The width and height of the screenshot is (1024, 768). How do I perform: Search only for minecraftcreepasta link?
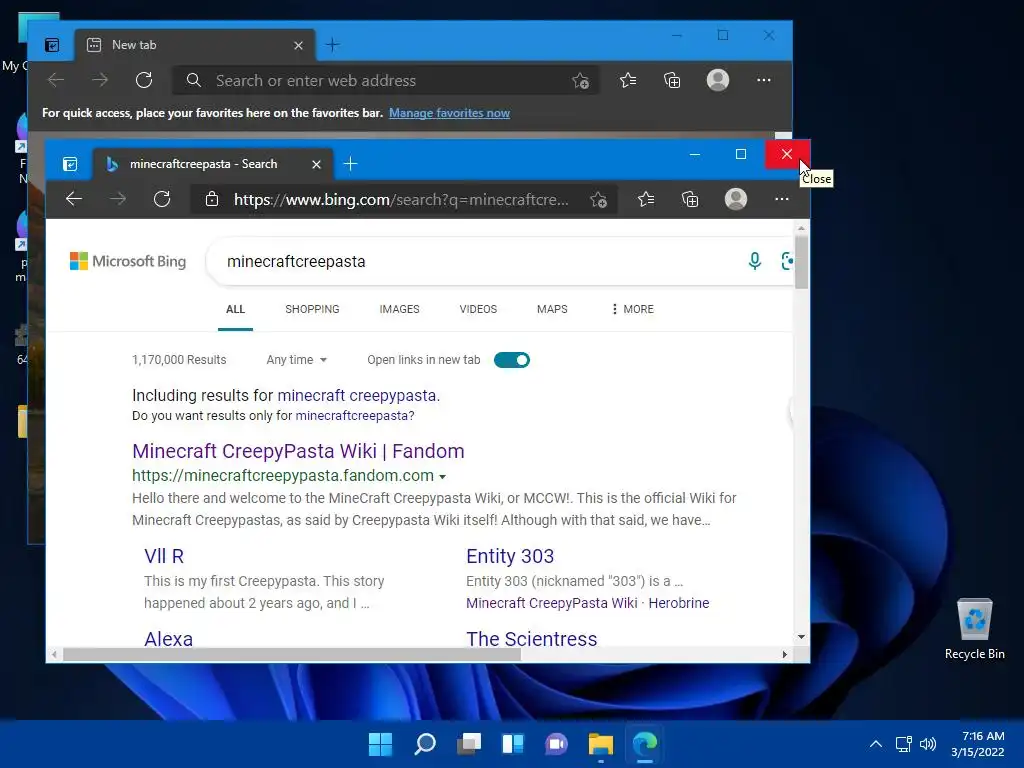click(353, 416)
